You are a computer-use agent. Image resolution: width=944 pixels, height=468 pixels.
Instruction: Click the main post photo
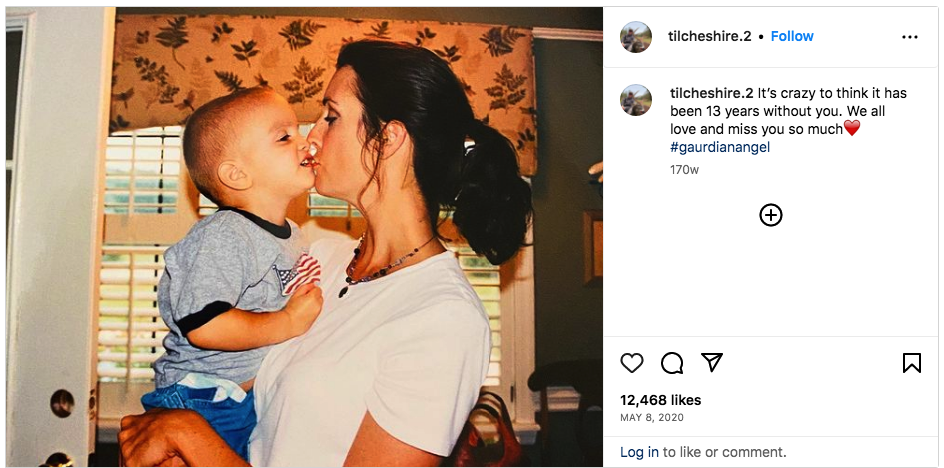[304, 237]
